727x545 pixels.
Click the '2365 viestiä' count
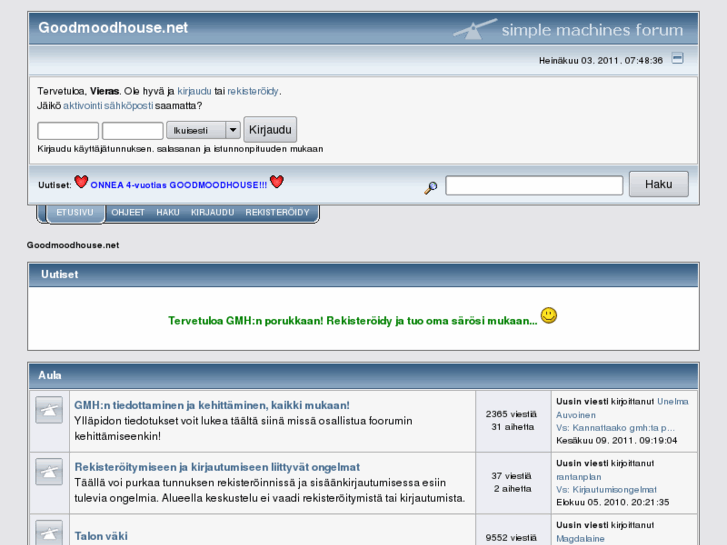coord(511,414)
